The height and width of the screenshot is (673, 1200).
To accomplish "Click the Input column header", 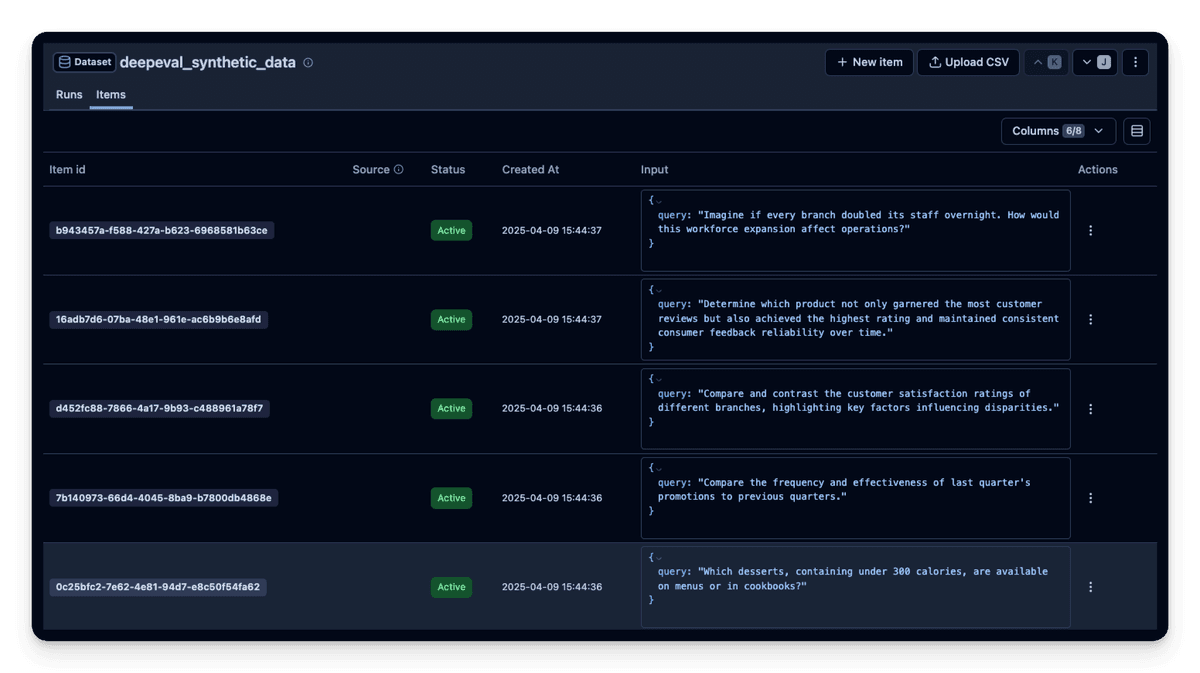I will pos(654,170).
